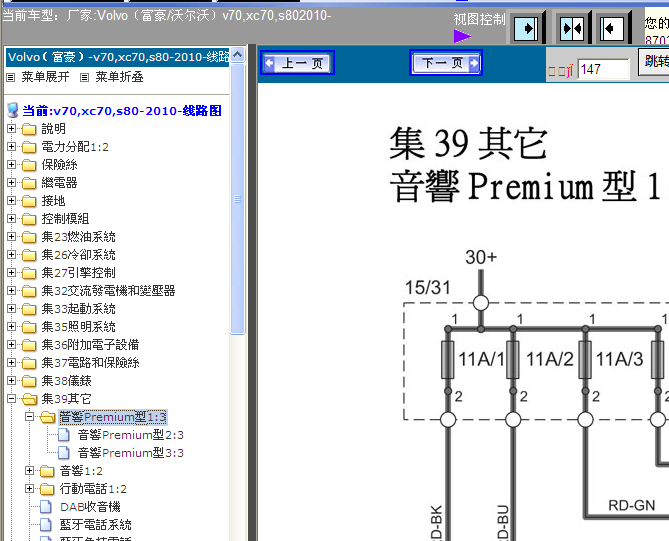Click the folder icon of 集35照明系統
Image resolution: width=669 pixels, height=541 pixels.
(x=29, y=327)
